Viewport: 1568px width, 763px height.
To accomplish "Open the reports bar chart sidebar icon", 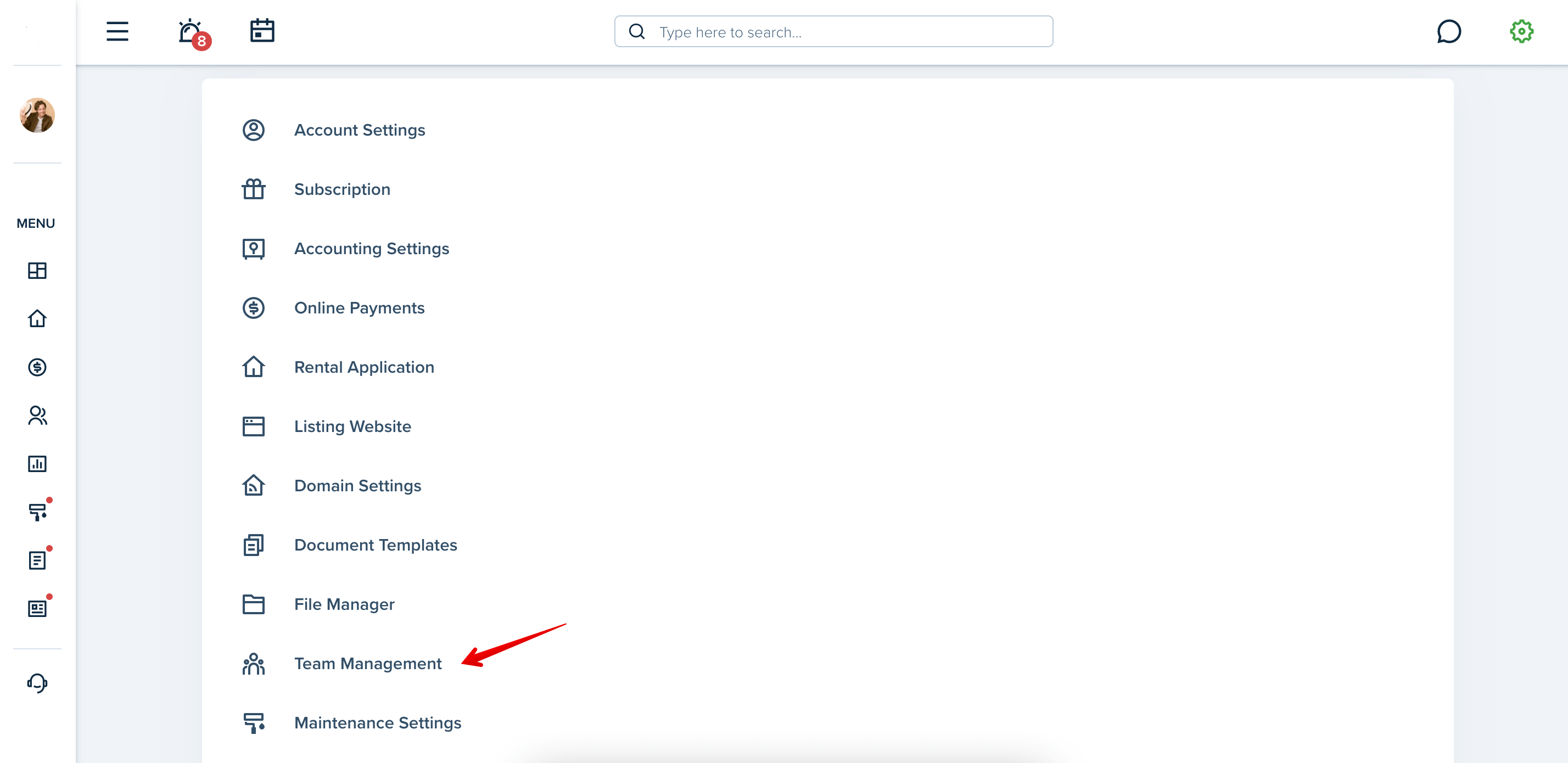I will coord(37,464).
